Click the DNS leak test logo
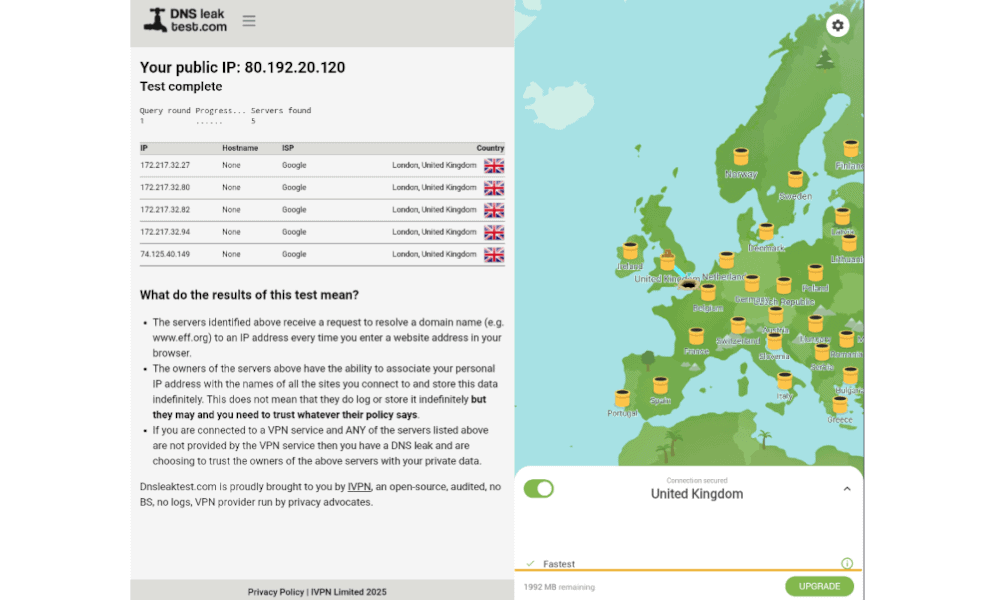 pyautogui.click(x=185, y=20)
